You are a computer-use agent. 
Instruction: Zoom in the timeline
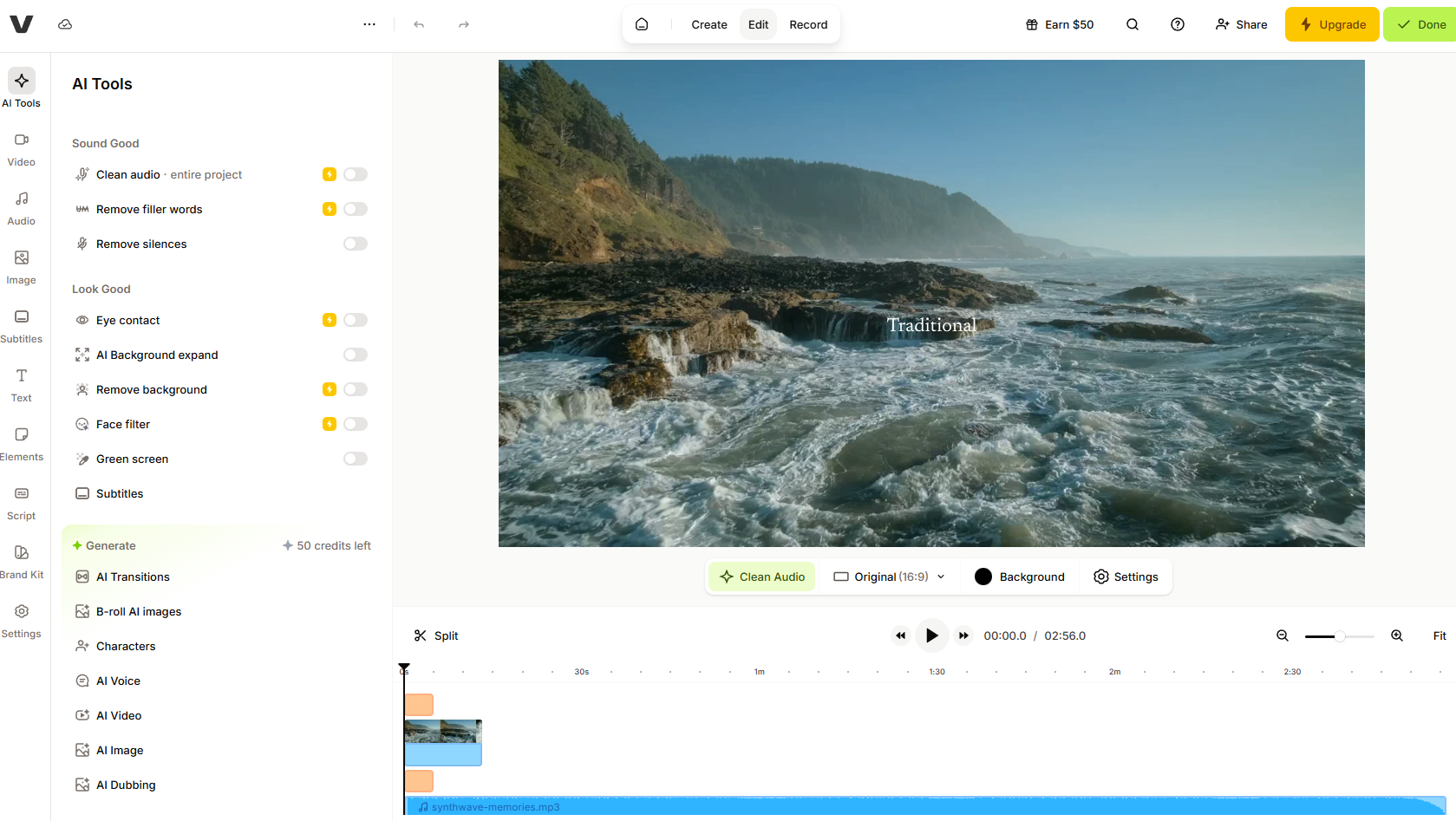click(x=1397, y=635)
